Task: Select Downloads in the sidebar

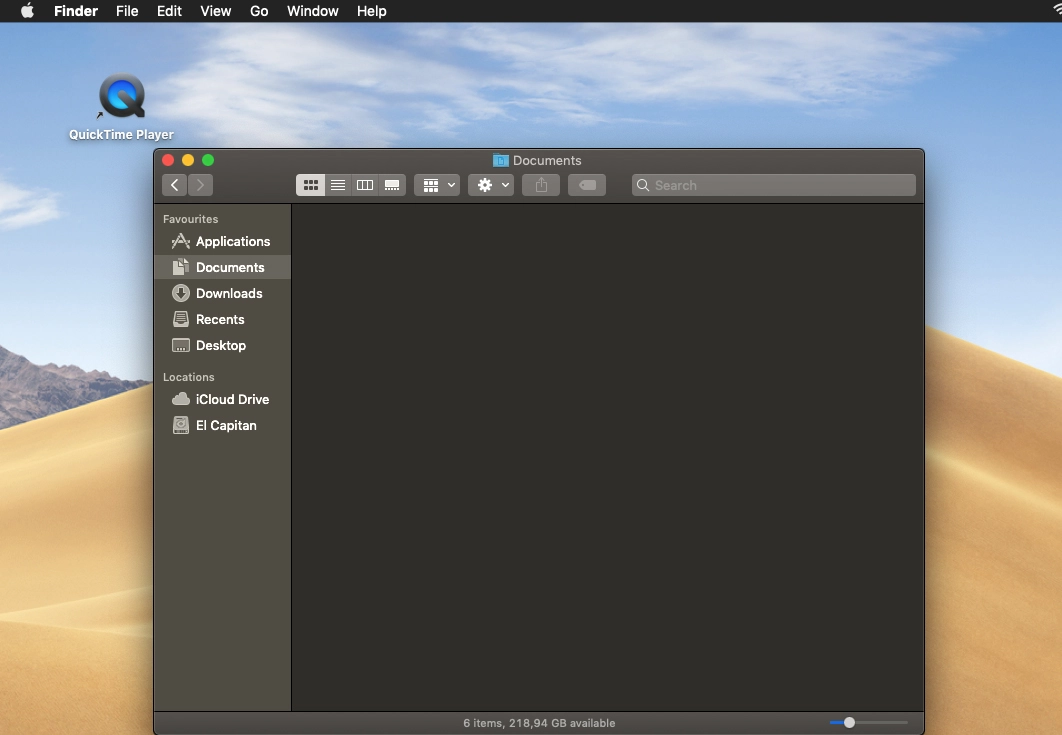Action: (229, 293)
